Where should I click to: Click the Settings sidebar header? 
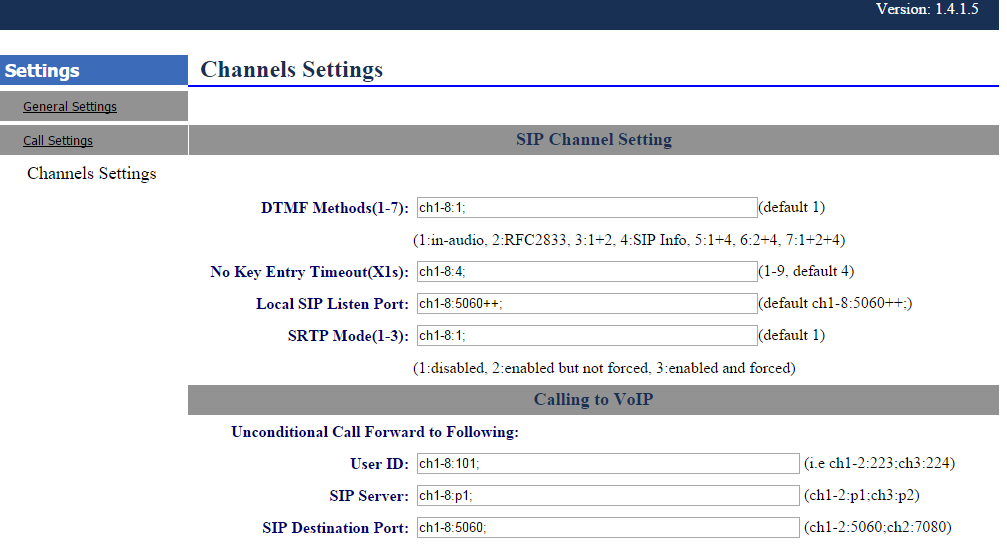point(42,71)
